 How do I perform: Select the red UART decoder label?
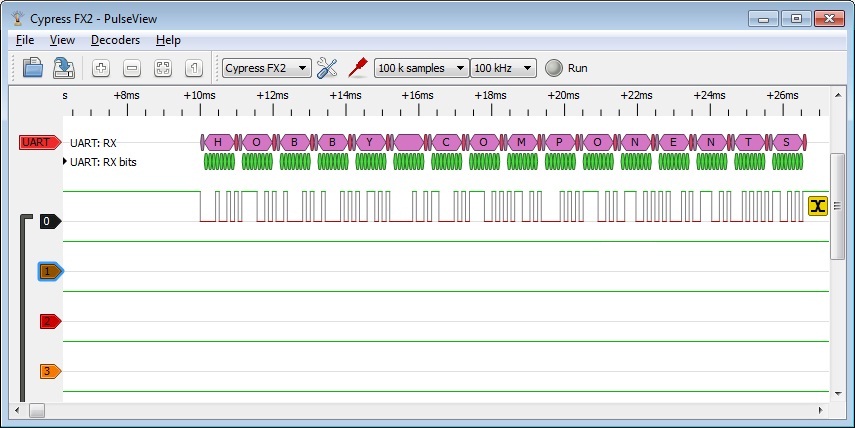click(40, 142)
